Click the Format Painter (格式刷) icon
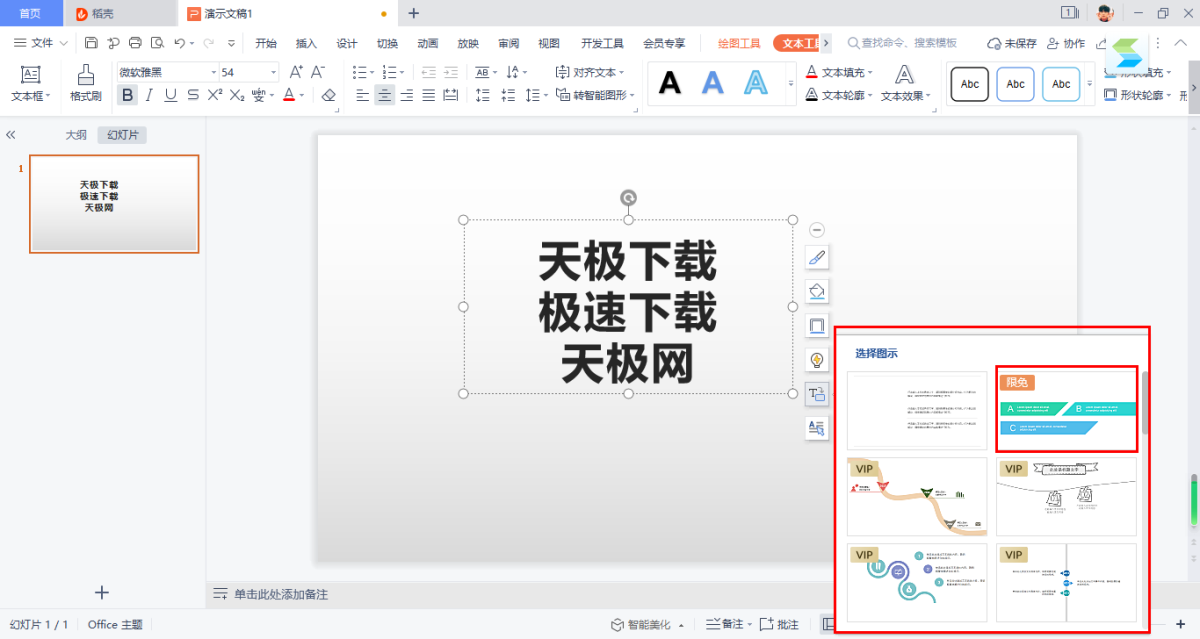 [x=85, y=81]
